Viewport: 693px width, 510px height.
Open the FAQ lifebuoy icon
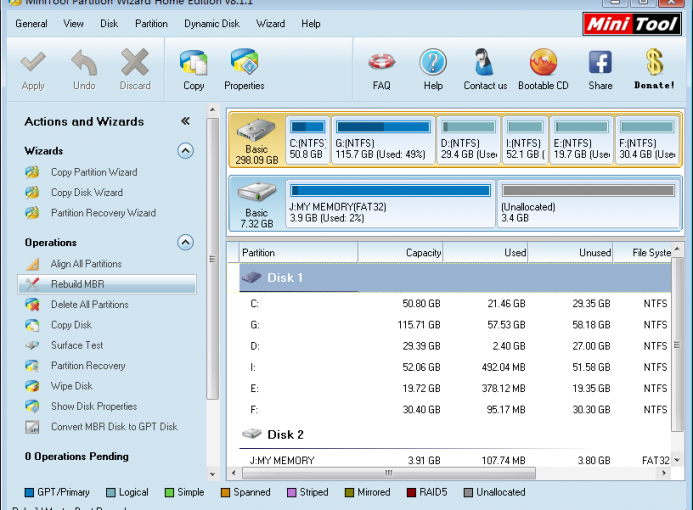[x=381, y=61]
